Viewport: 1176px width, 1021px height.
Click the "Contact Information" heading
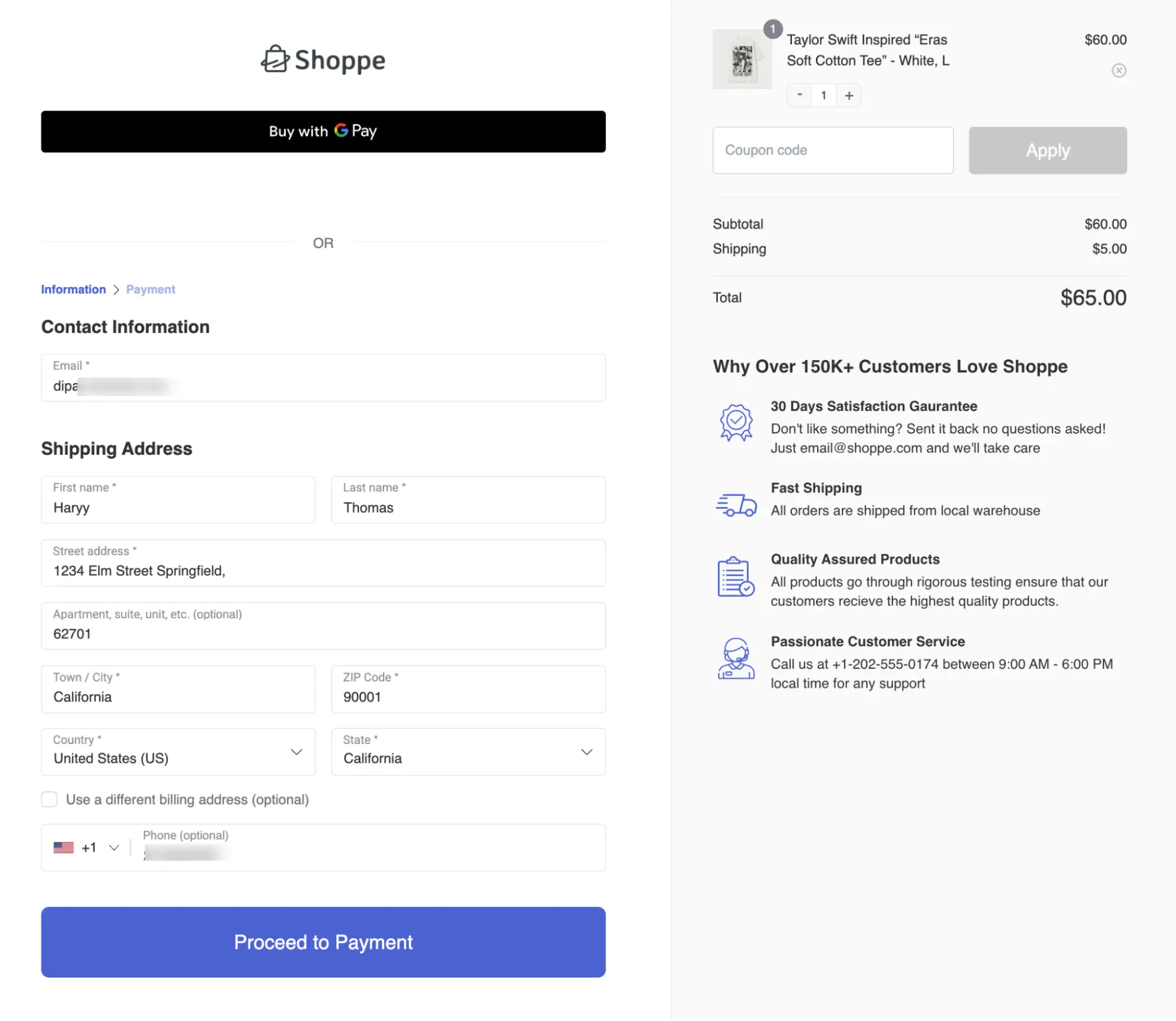[x=125, y=327]
